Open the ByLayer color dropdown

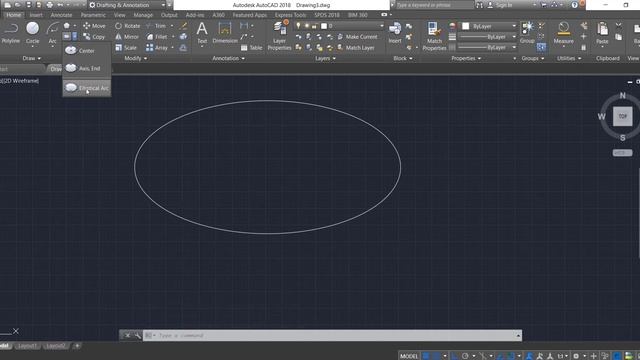tap(489, 26)
